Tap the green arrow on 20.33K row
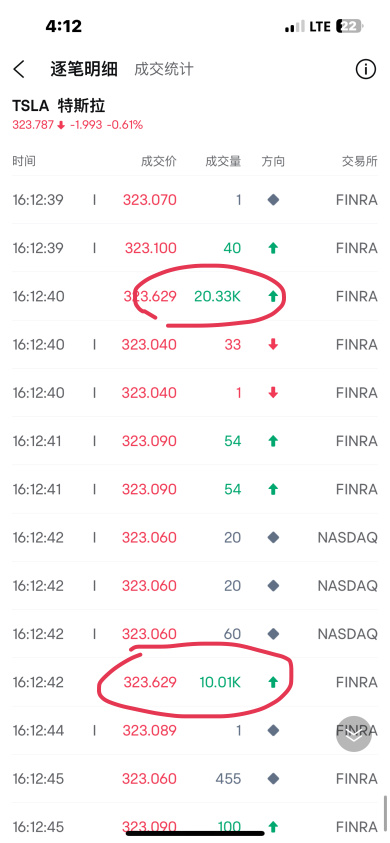The height and width of the screenshot is (843, 390). click(273, 296)
